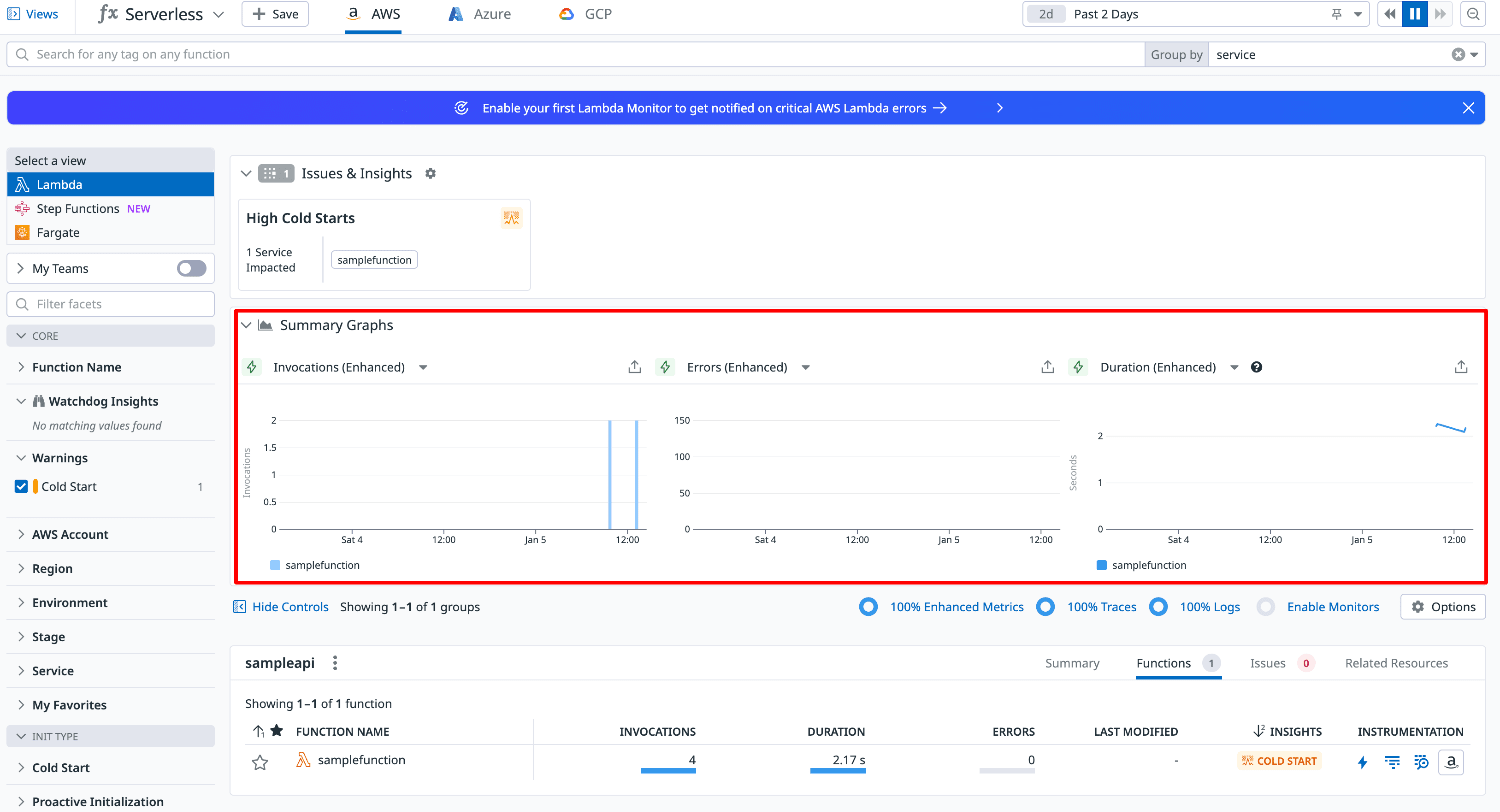Click the Duration help question mark icon

[1257, 367]
